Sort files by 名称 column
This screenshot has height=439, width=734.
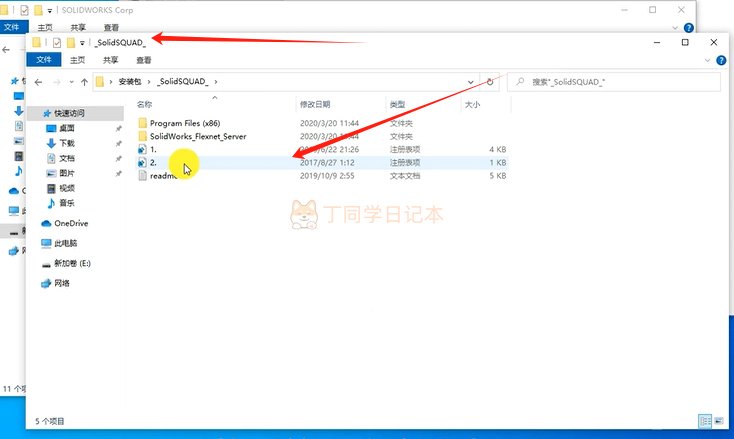click(x=144, y=104)
